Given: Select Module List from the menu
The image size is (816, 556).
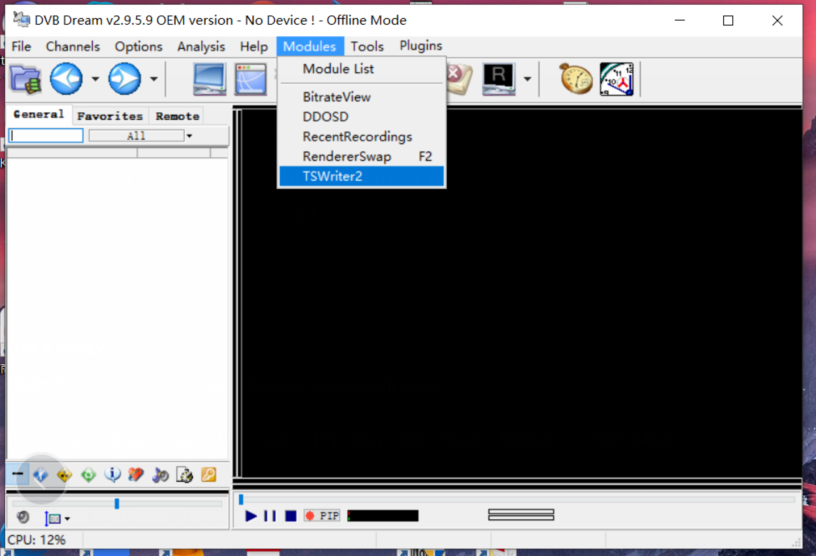Looking at the screenshot, I should (362, 69).
